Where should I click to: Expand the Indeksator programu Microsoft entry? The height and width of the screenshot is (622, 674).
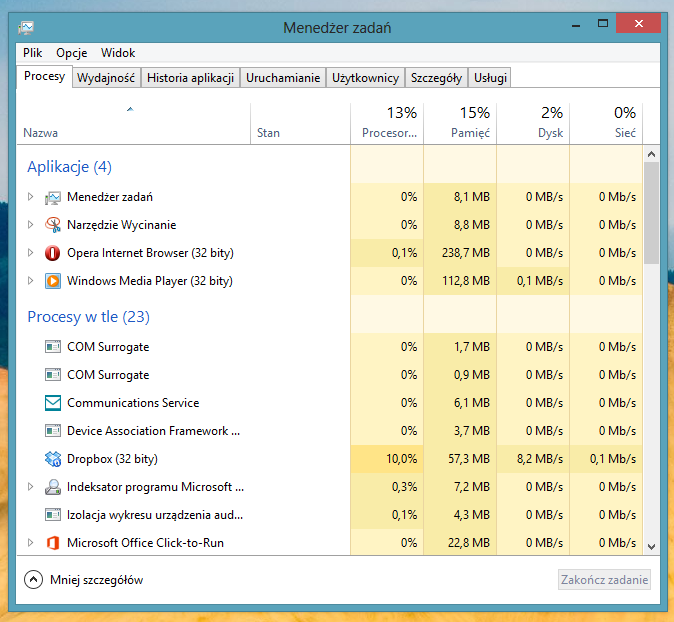[x=30, y=487]
